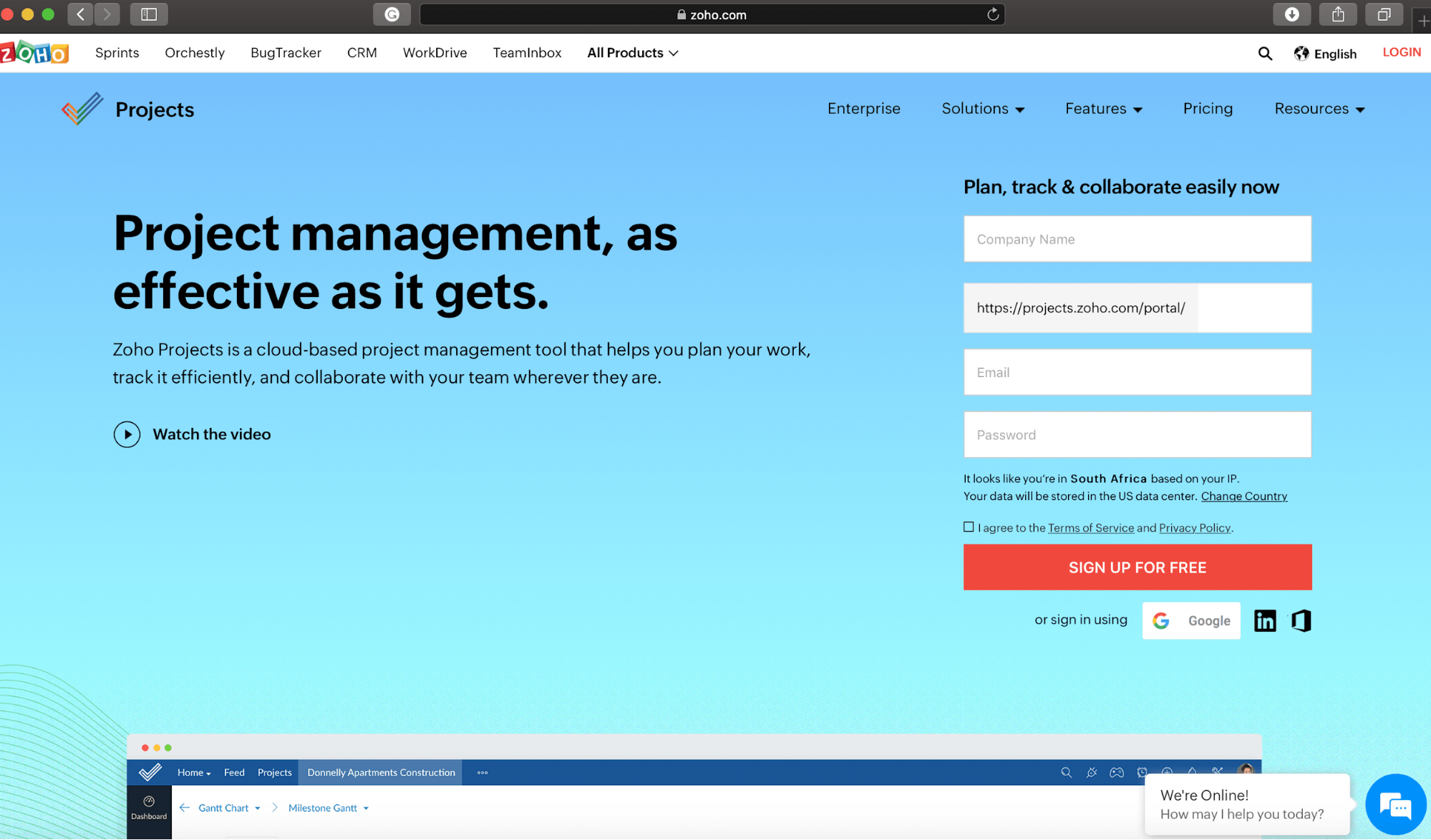Check the Terms of Service agreement checkbox

tap(969, 527)
